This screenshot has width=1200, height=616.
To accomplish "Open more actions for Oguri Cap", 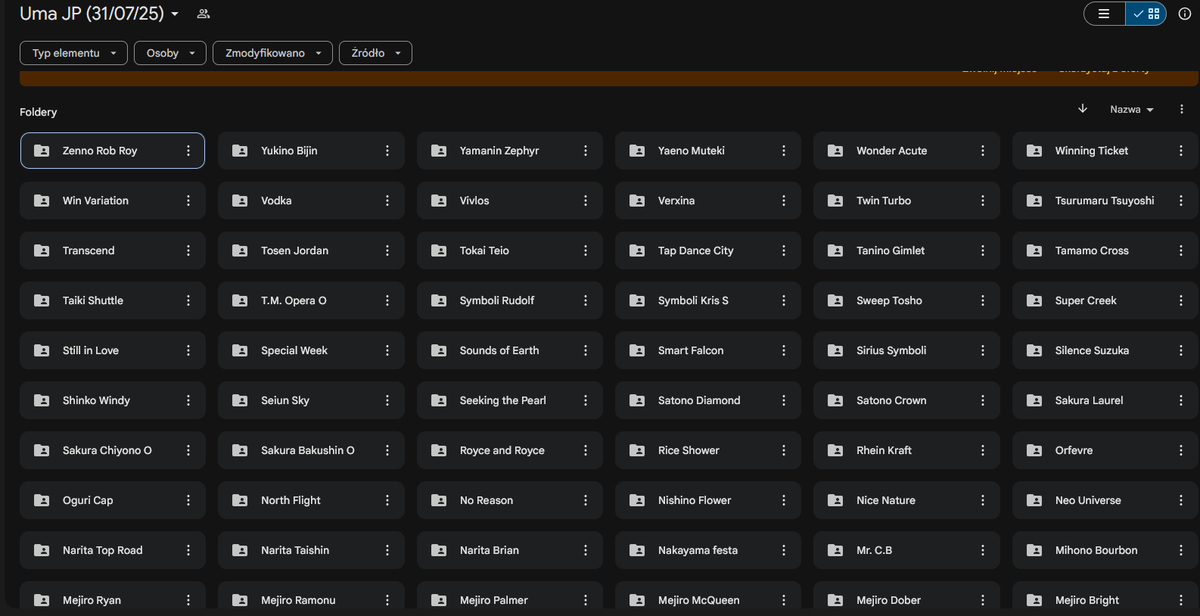I will coord(188,501).
